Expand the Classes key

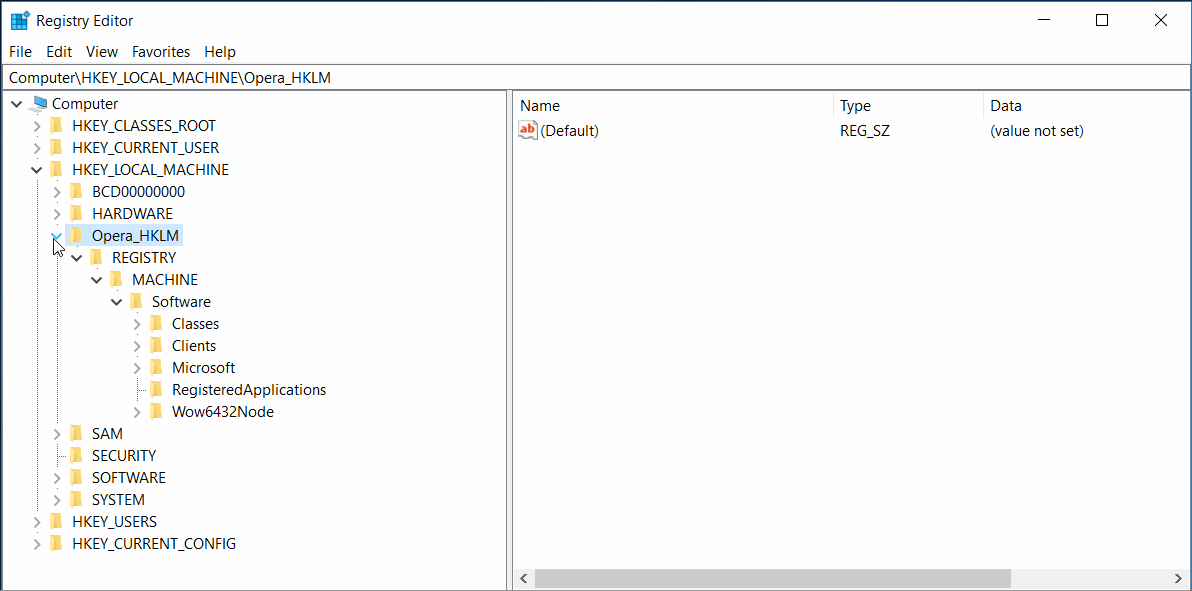[x=137, y=324]
